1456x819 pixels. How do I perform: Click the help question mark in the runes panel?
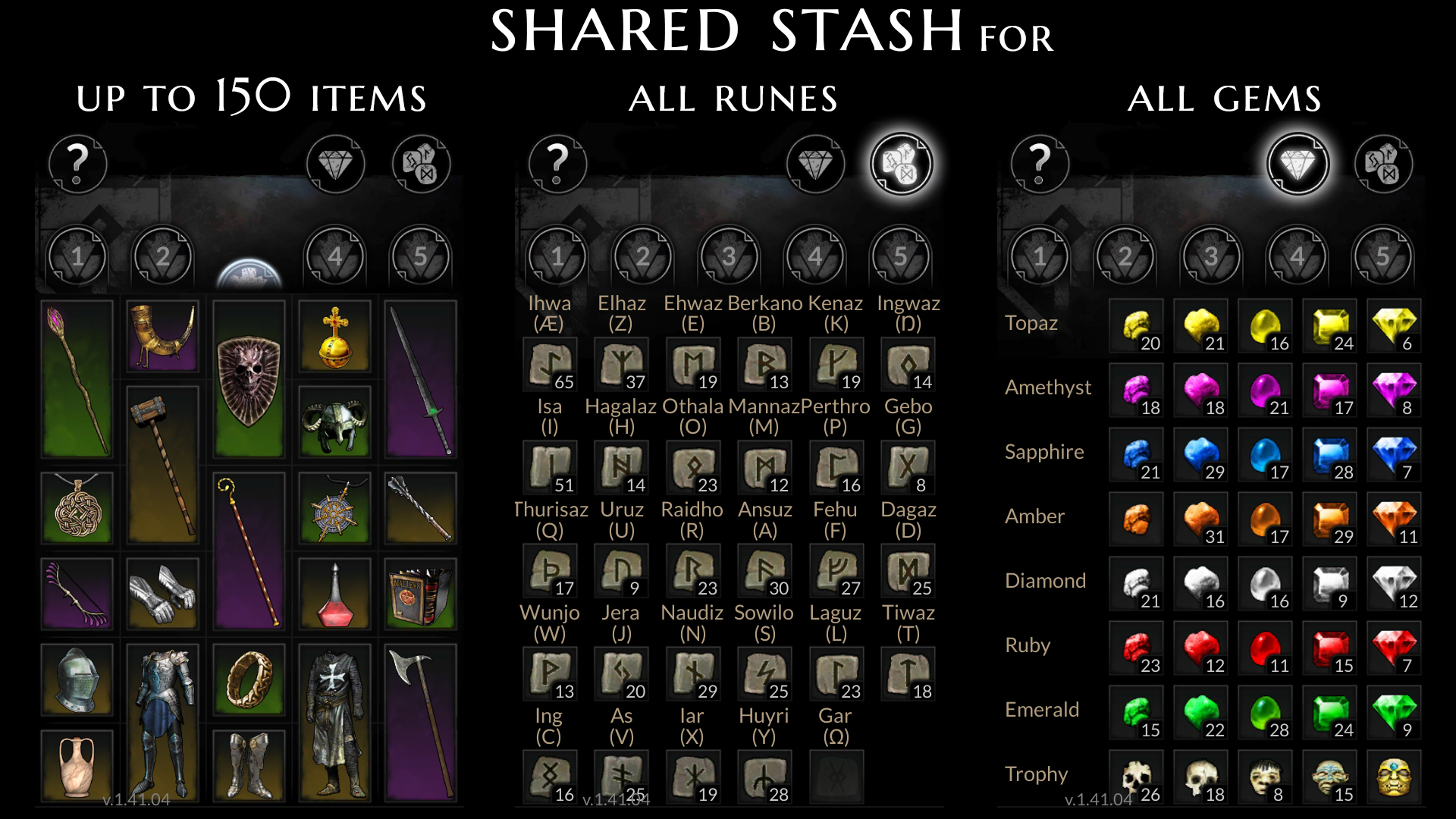557,164
